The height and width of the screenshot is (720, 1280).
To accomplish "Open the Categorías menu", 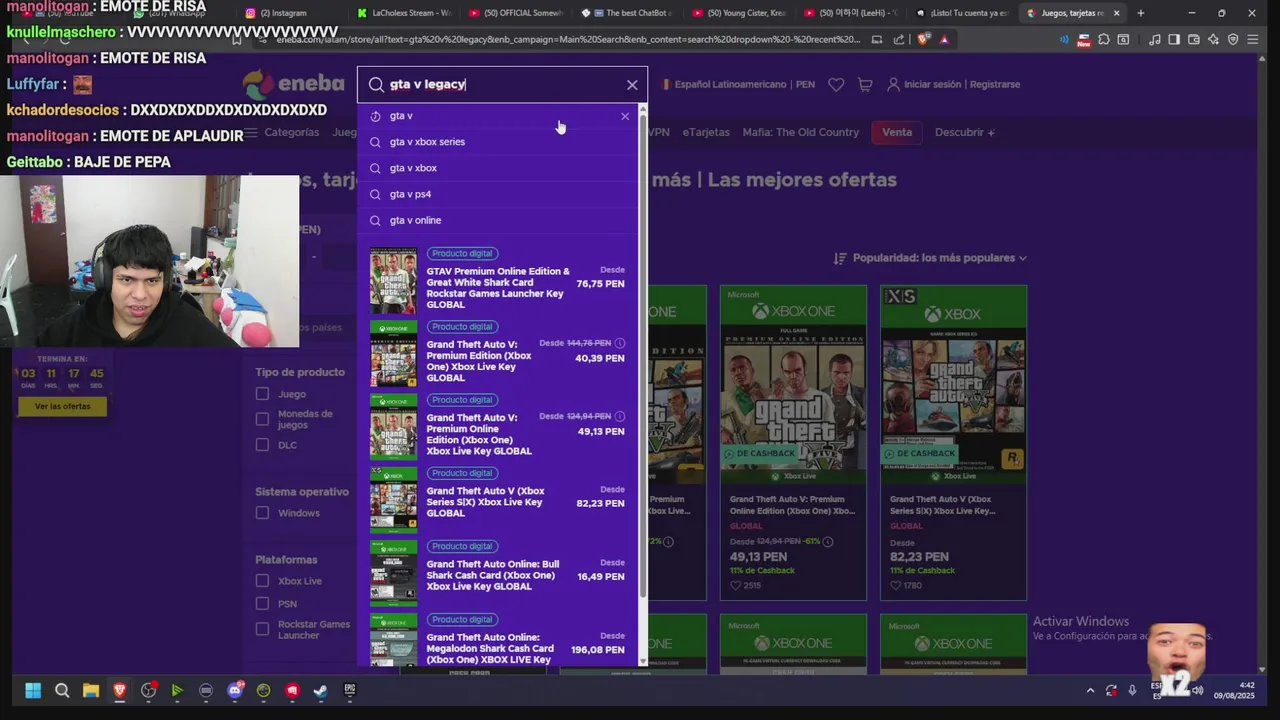I will point(283,132).
